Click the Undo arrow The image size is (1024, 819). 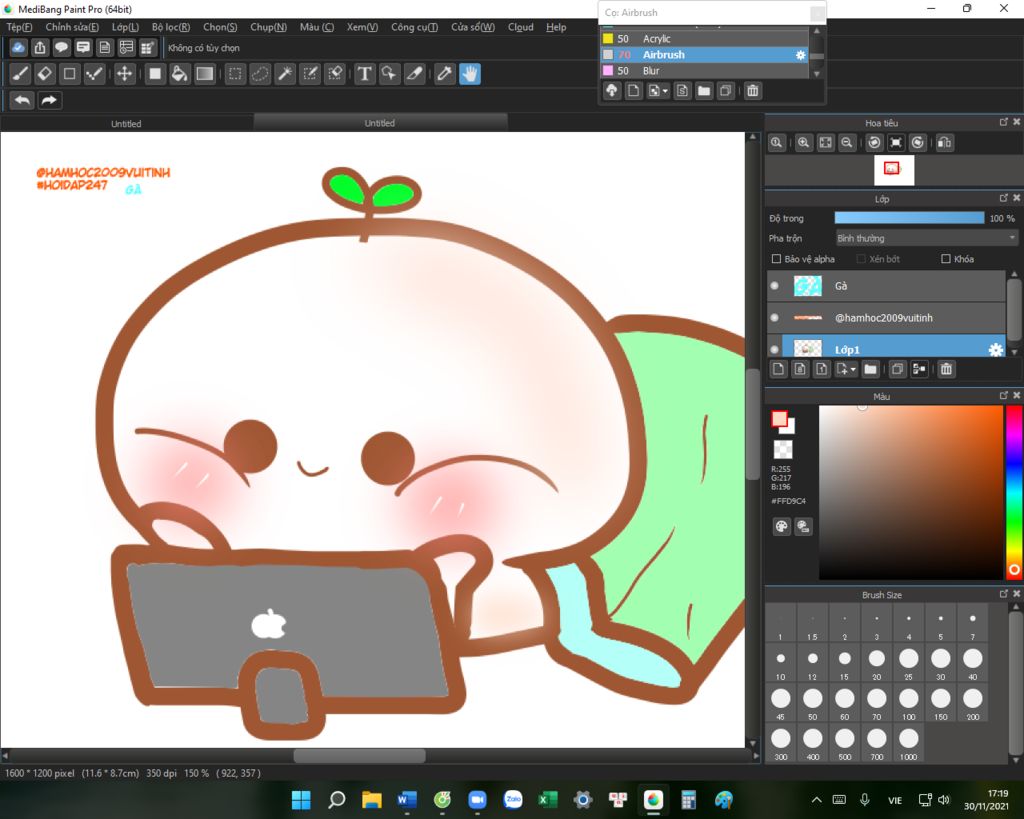point(22,101)
